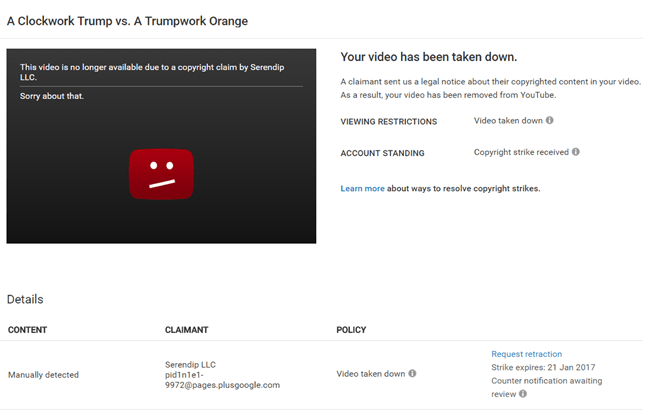Open the 'Learn more' link
Screen dimensions: 650x415
pos(362,189)
